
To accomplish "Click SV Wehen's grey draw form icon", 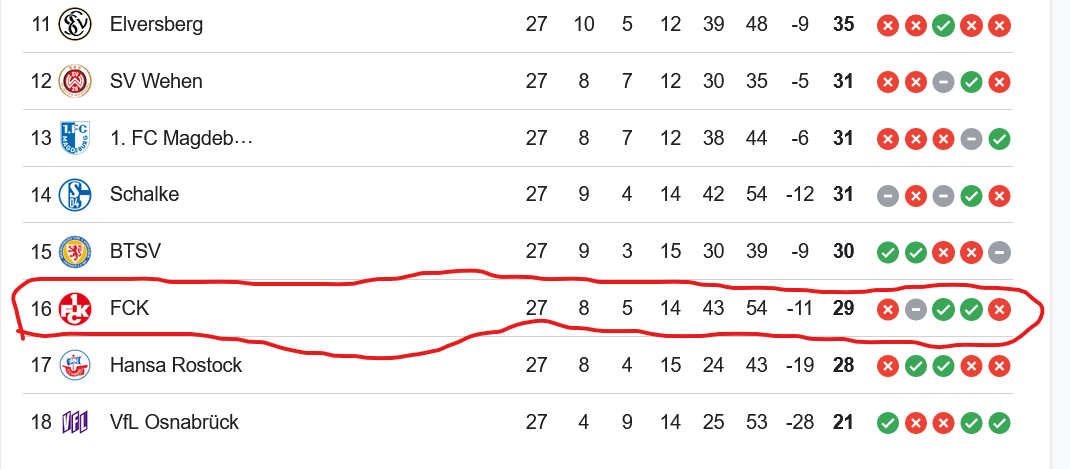I will click(943, 83).
